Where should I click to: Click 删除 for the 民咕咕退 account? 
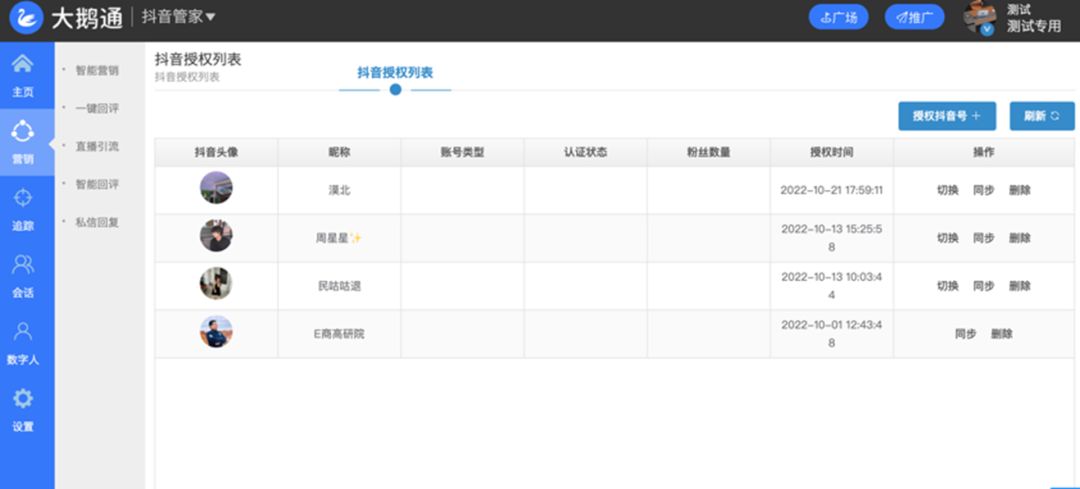pyautogui.click(x=1020, y=286)
